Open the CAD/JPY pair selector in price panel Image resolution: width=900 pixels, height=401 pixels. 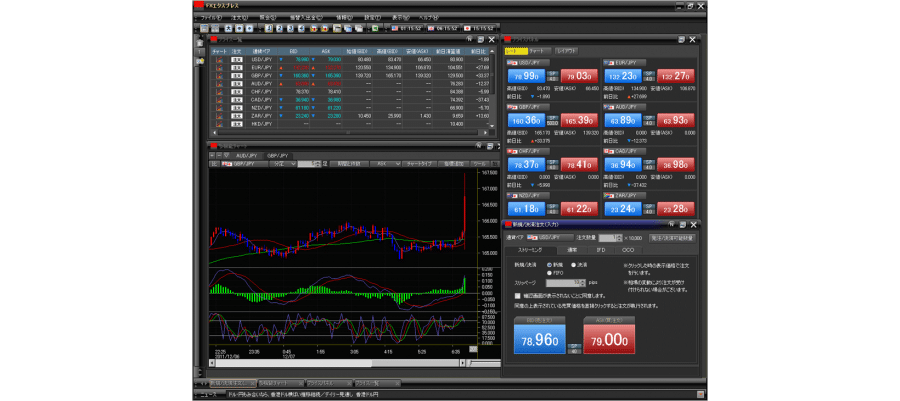pyautogui.click(x=626, y=151)
